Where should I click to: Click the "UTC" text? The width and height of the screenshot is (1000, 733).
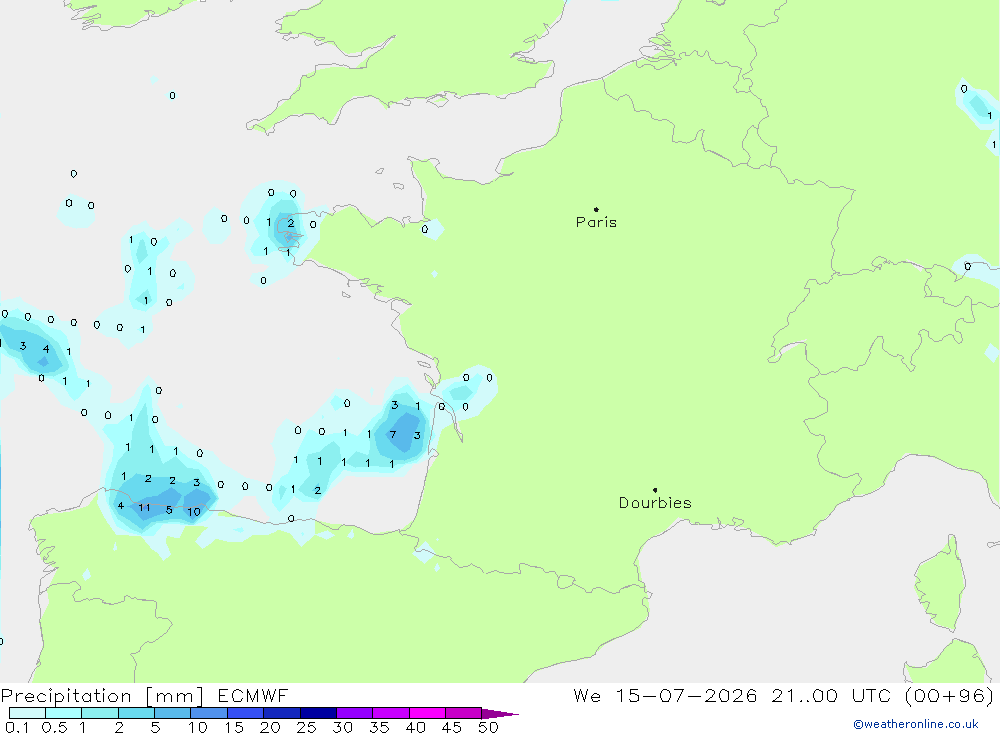[x=871, y=695]
